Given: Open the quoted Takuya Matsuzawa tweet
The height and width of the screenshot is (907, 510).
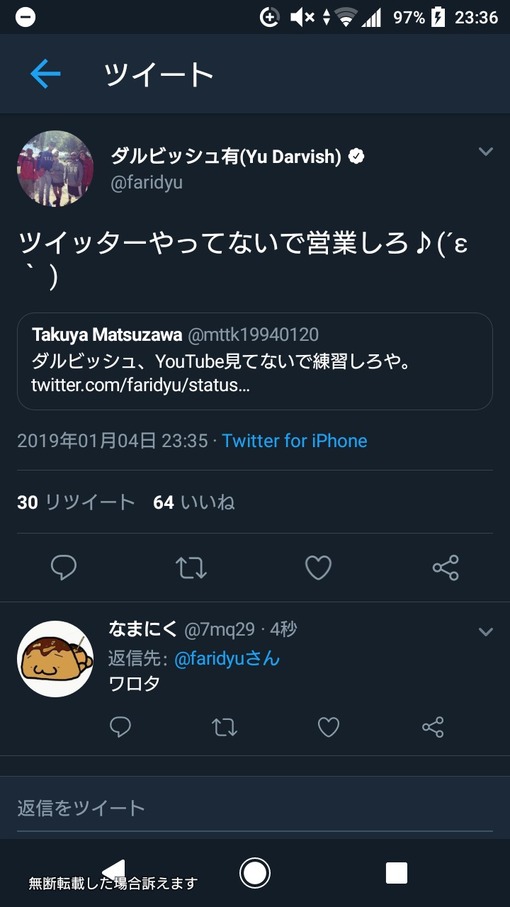Looking at the screenshot, I should click(255, 362).
